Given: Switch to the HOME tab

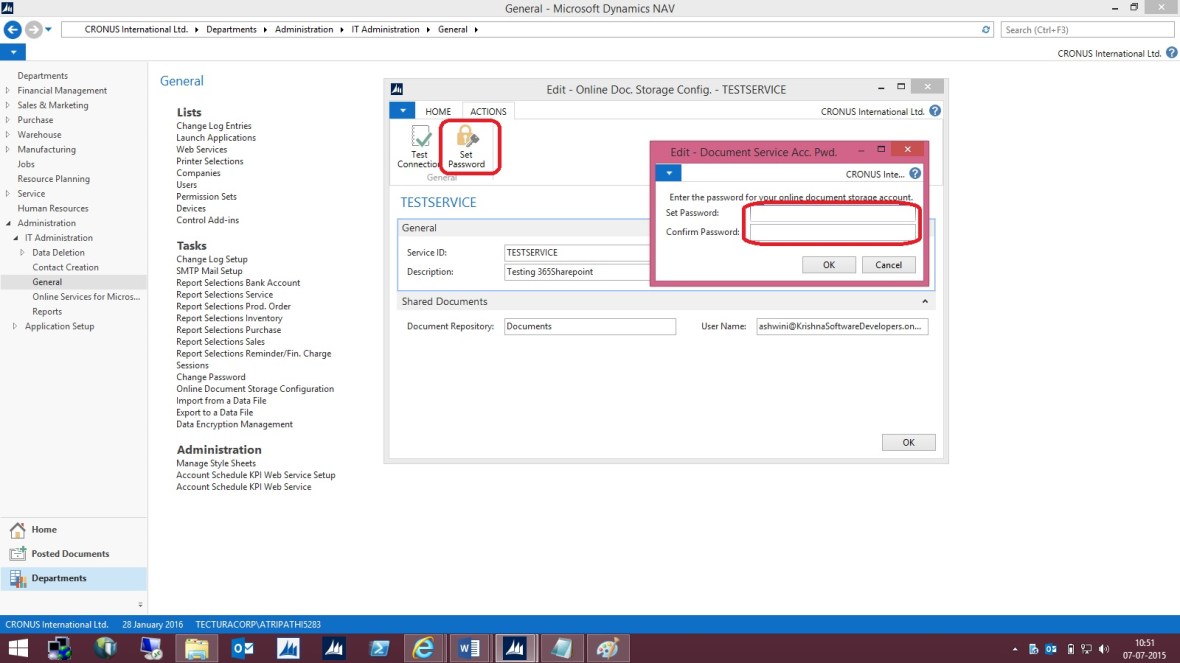Looking at the screenshot, I should coord(438,111).
